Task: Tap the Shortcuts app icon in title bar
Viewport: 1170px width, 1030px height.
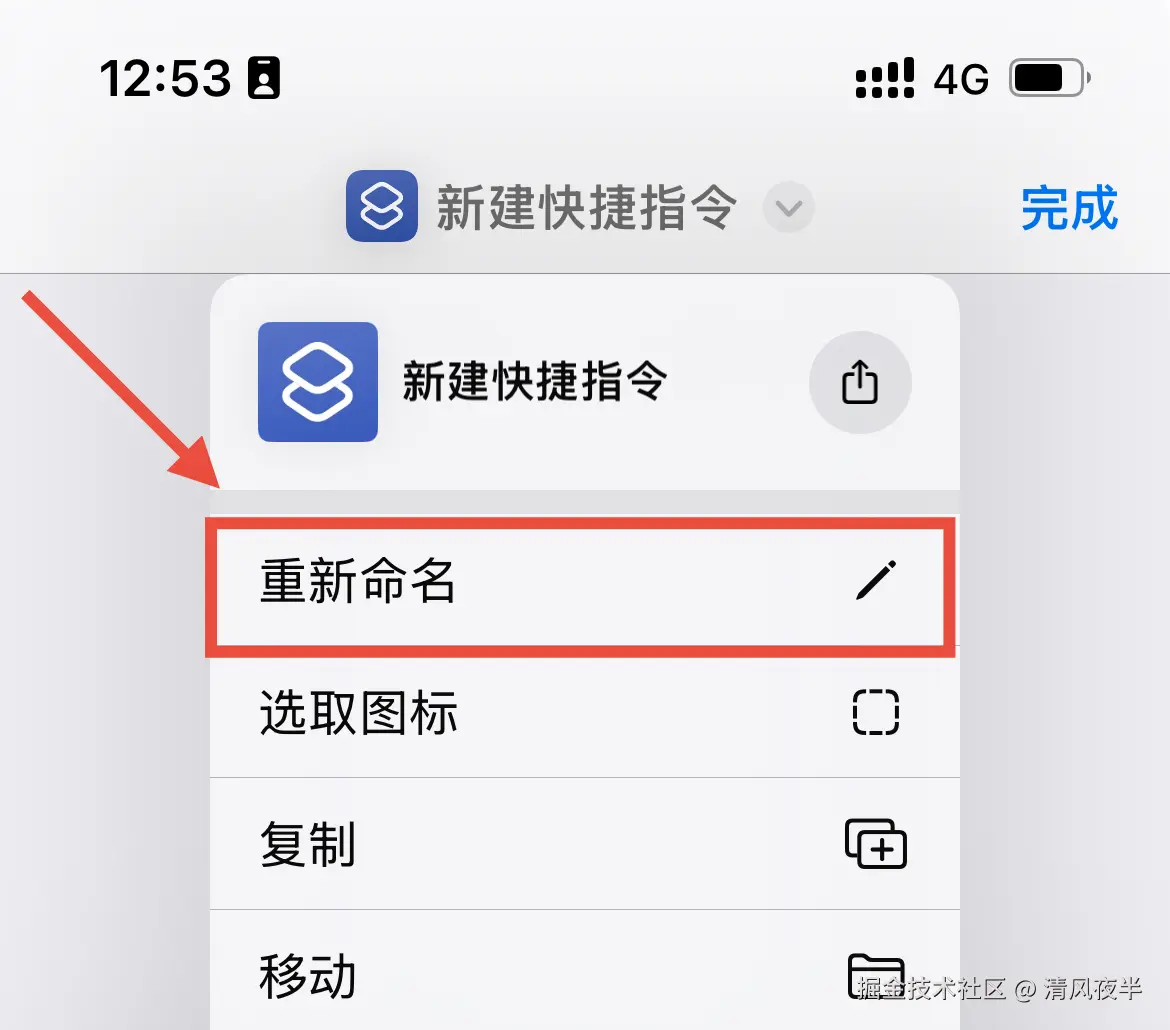Action: pos(381,206)
